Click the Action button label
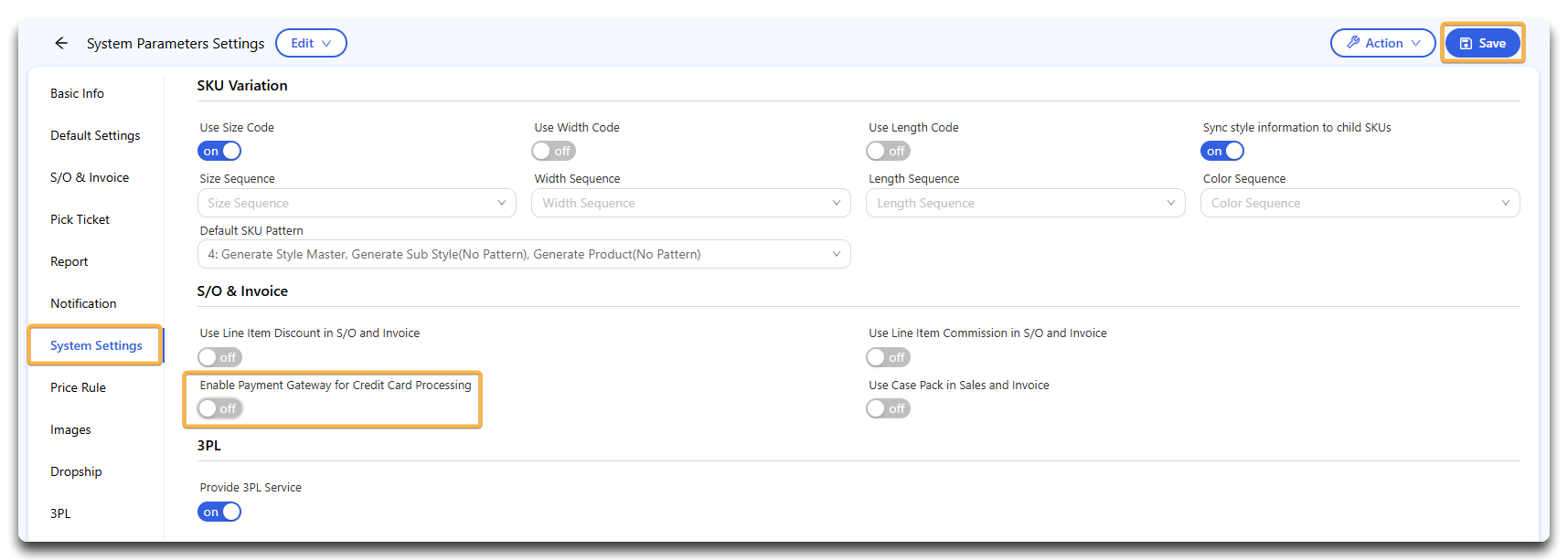 [1384, 43]
